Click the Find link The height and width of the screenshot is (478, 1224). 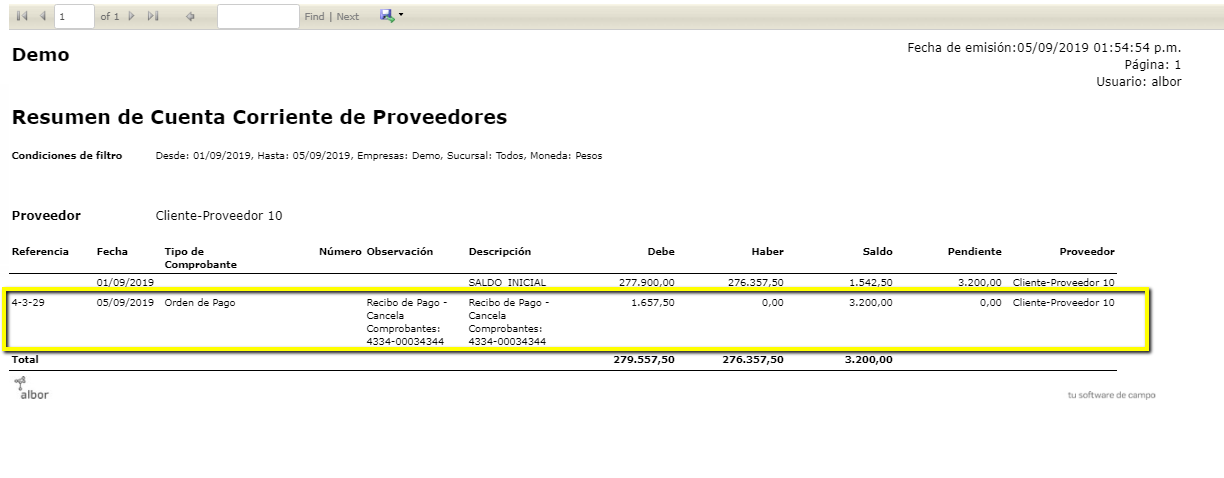[x=314, y=17]
